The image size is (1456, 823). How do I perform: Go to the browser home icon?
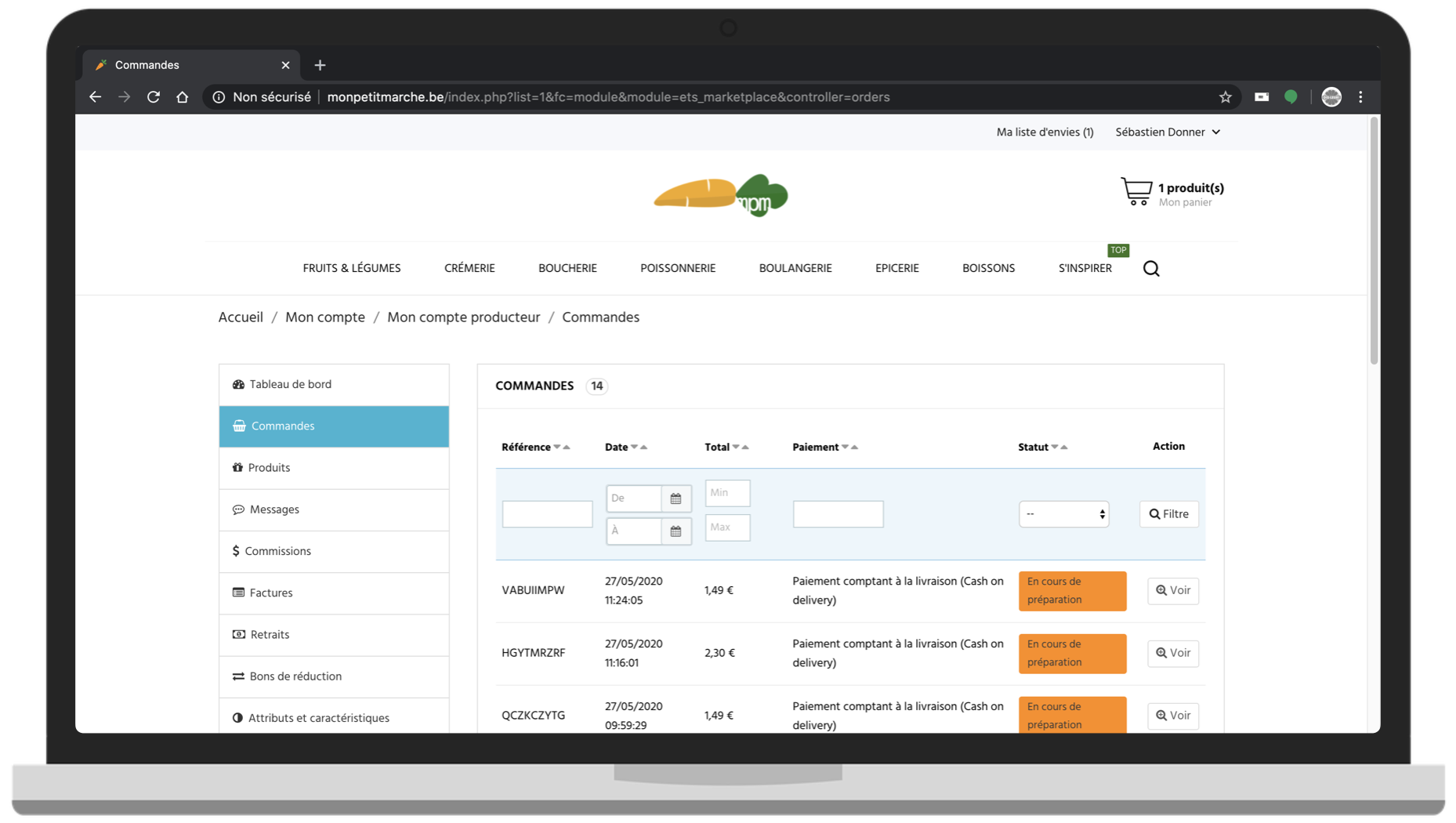(x=183, y=97)
